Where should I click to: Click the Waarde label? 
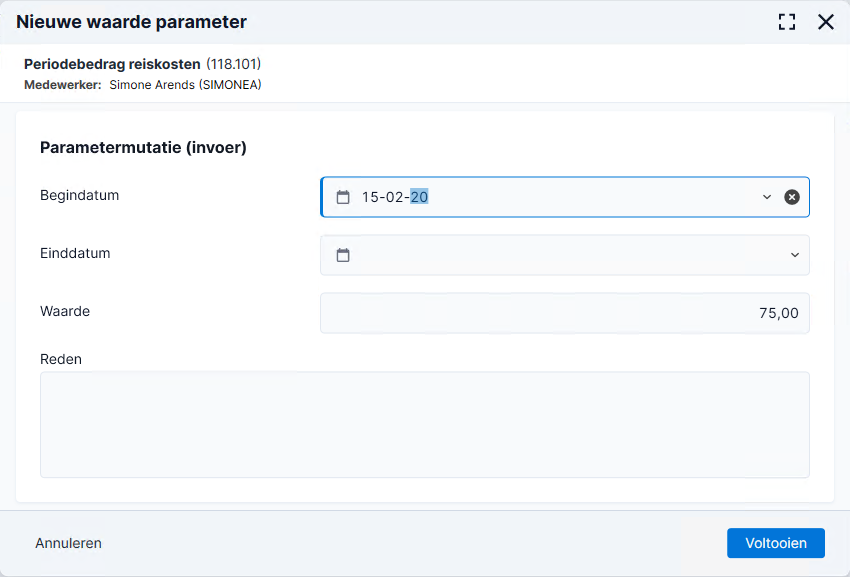pos(65,311)
